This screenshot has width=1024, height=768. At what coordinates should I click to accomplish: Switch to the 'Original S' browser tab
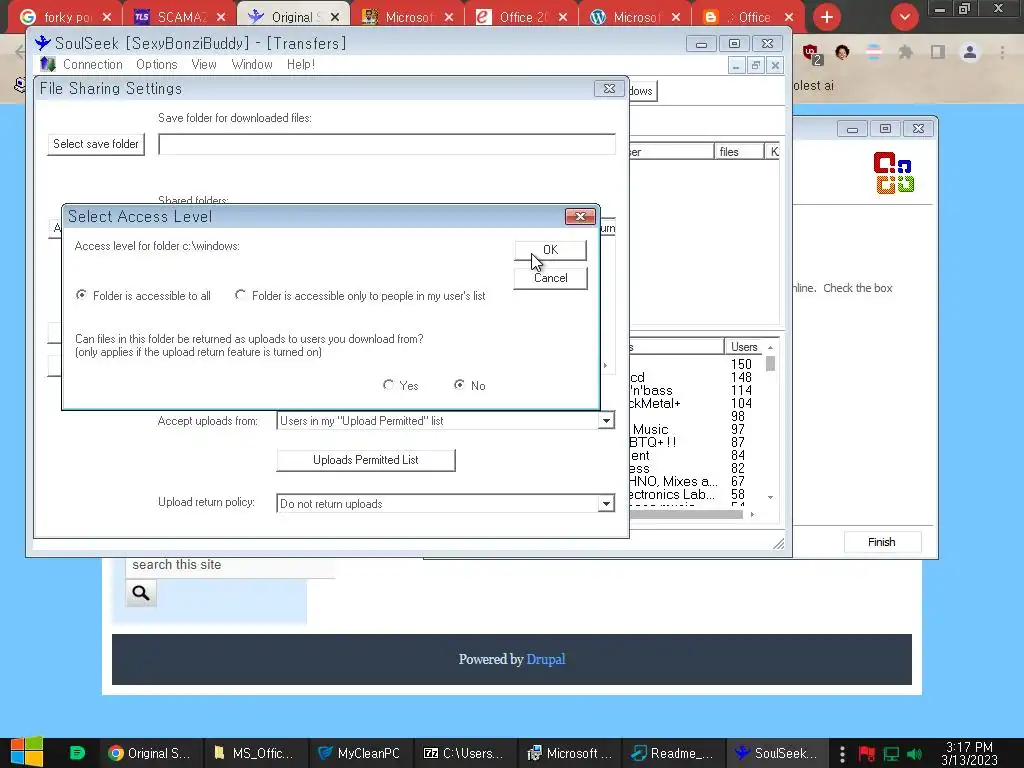[294, 17]
